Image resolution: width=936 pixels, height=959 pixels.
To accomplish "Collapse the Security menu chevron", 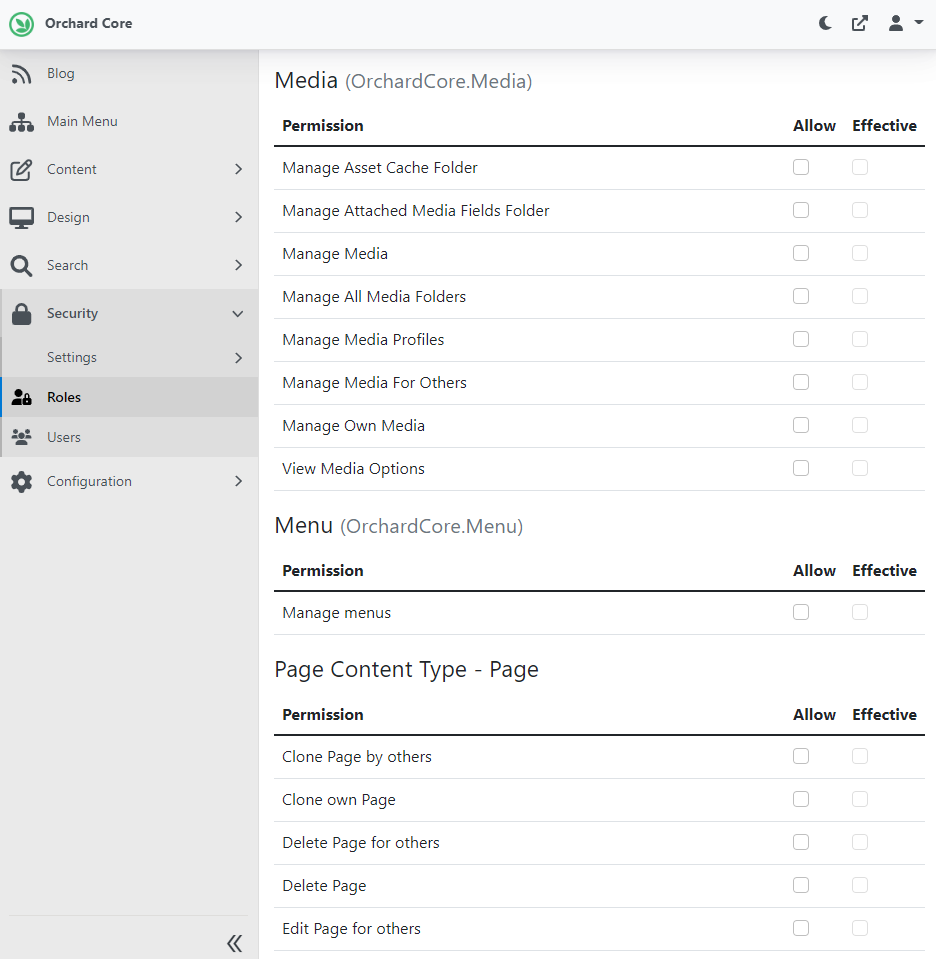I will pos(238,314).
